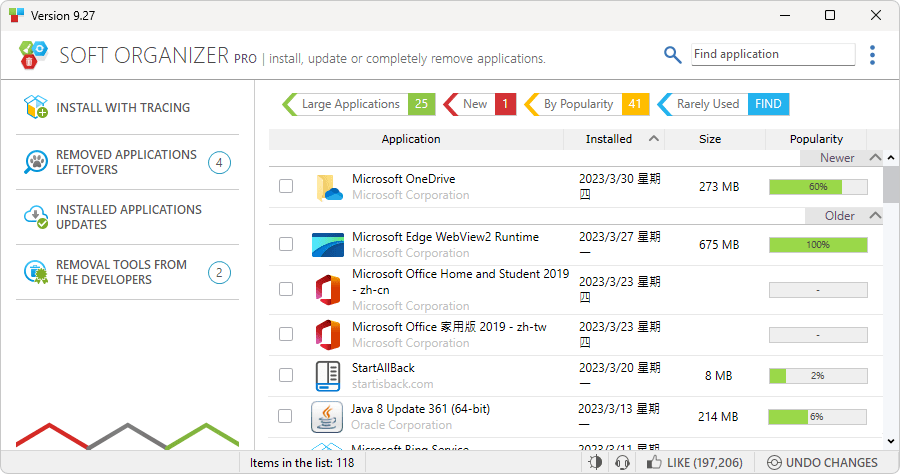Sort by Popularity column header

click(816, 139)
